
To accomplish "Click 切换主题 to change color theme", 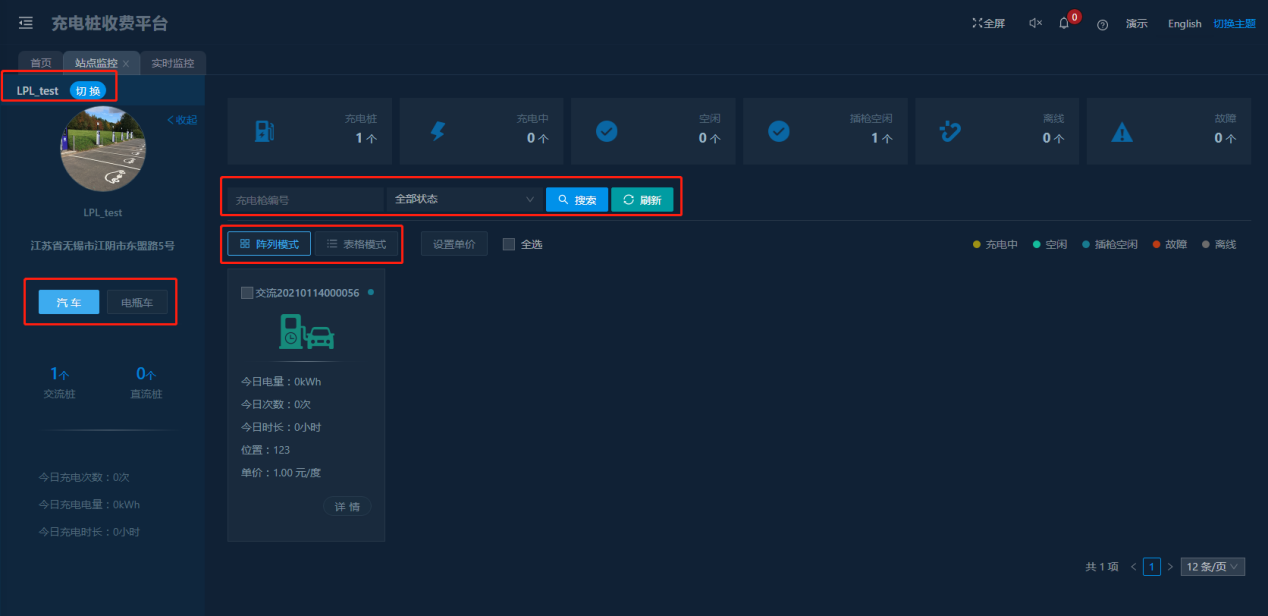I will click(1234, 24).
